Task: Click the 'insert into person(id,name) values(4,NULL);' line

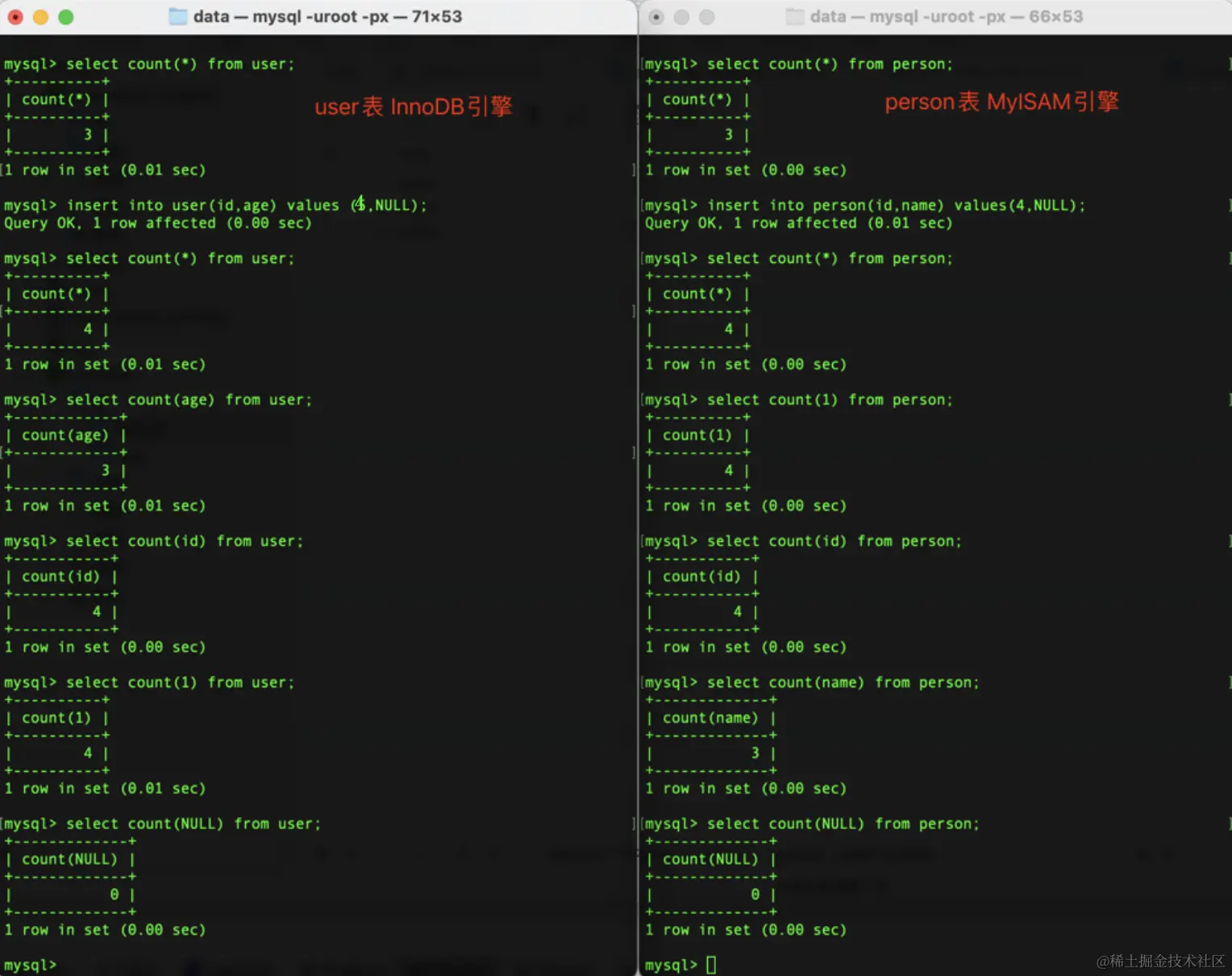Action: point(896,206)
